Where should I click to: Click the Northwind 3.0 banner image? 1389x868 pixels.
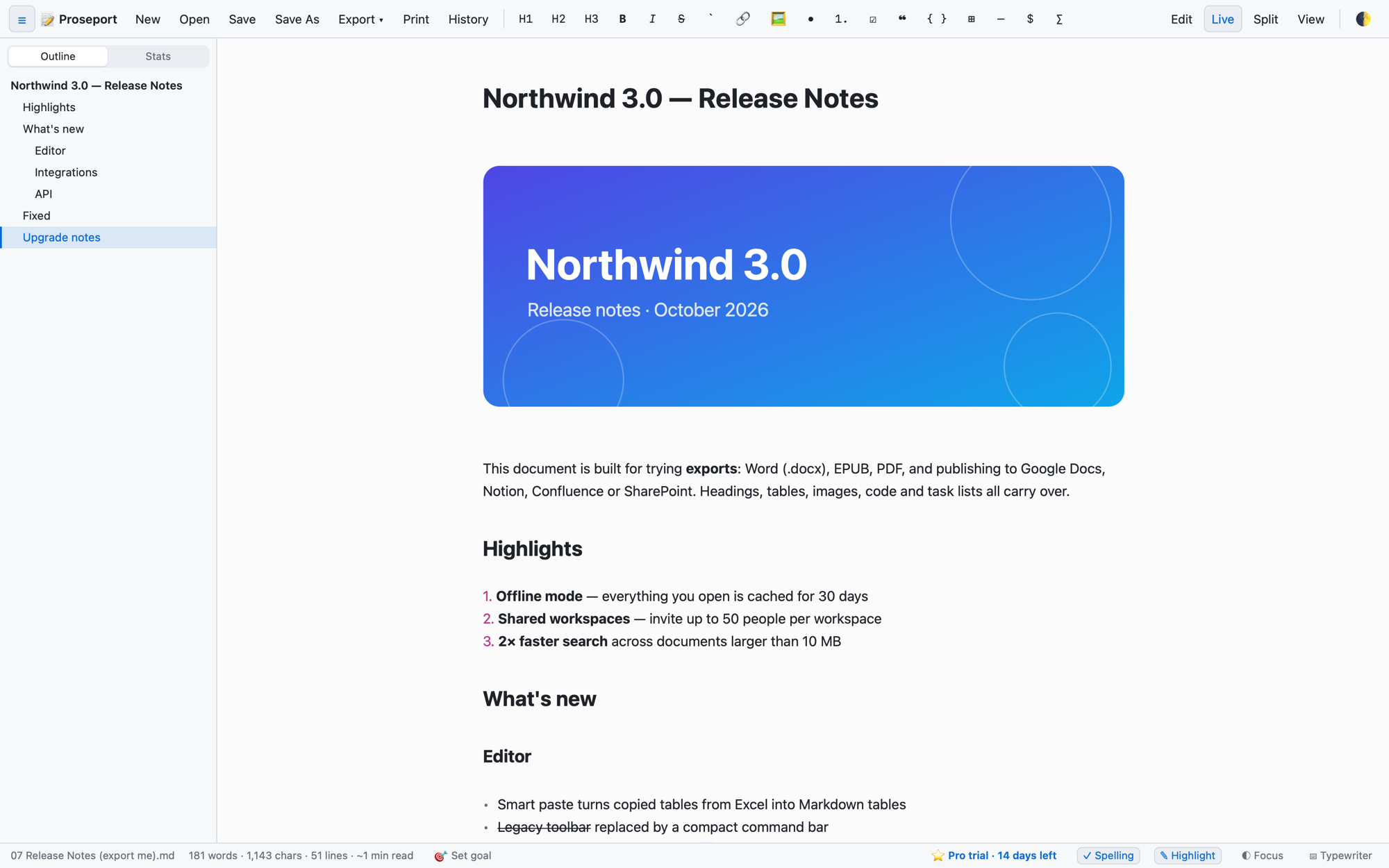click(804, 286)
